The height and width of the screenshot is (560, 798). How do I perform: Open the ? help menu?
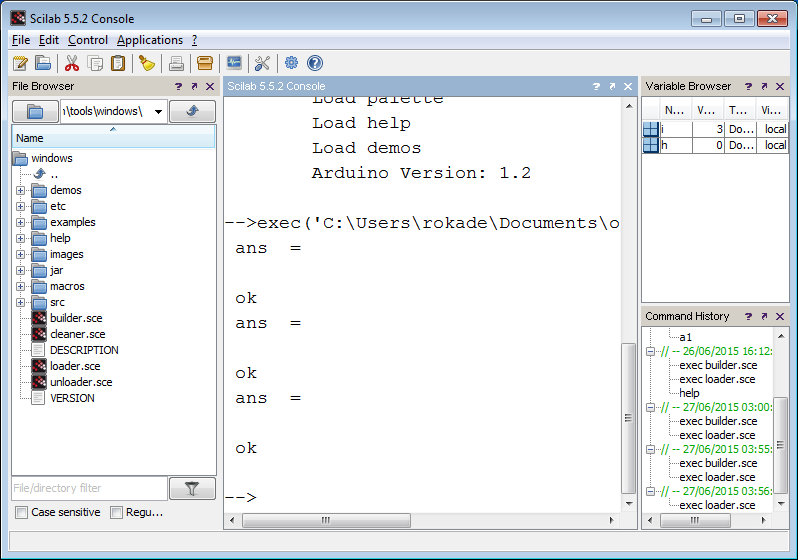click(194, 40)
